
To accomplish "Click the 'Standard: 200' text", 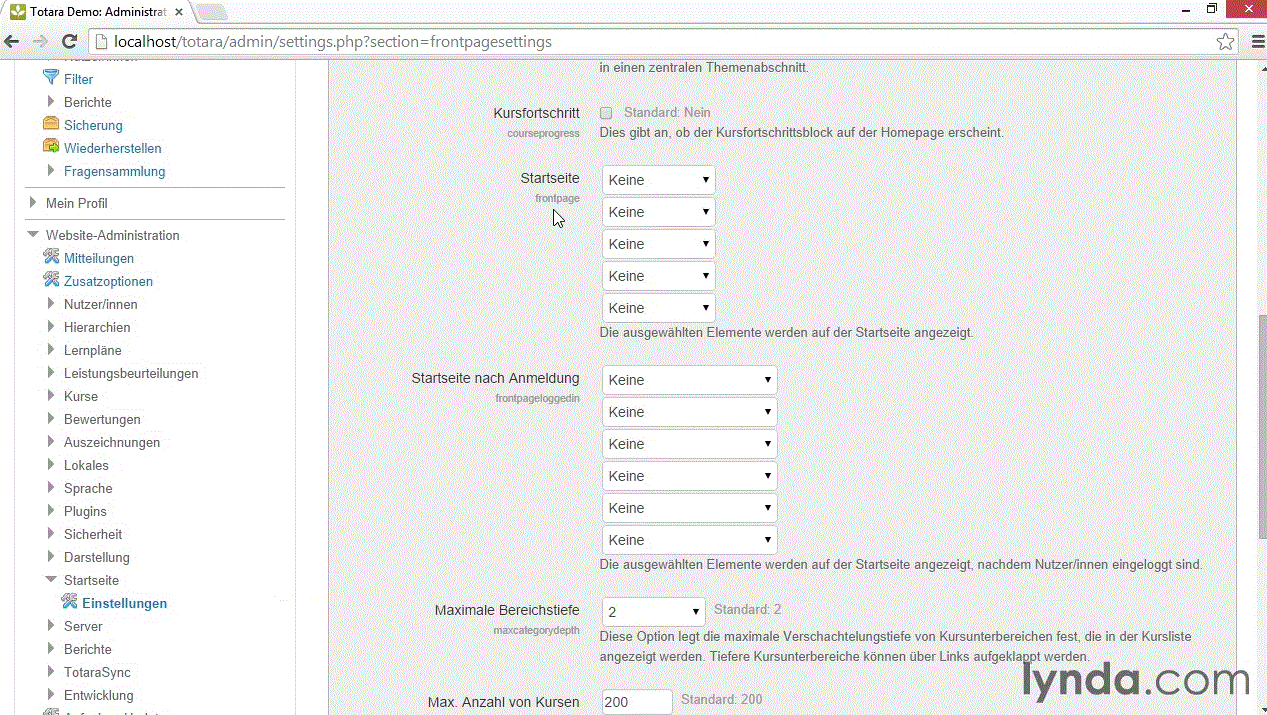I will 721,700.
